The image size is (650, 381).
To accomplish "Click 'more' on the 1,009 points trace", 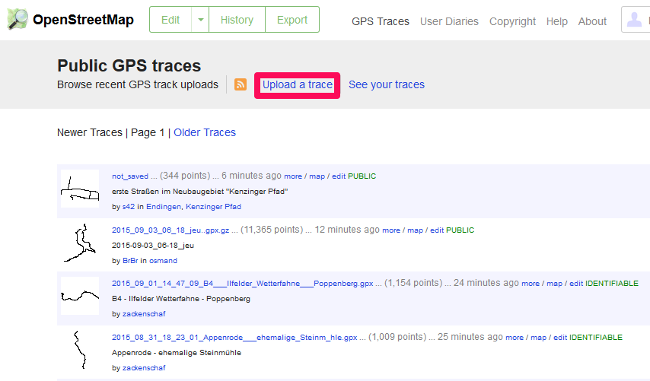I will point(515,337).
